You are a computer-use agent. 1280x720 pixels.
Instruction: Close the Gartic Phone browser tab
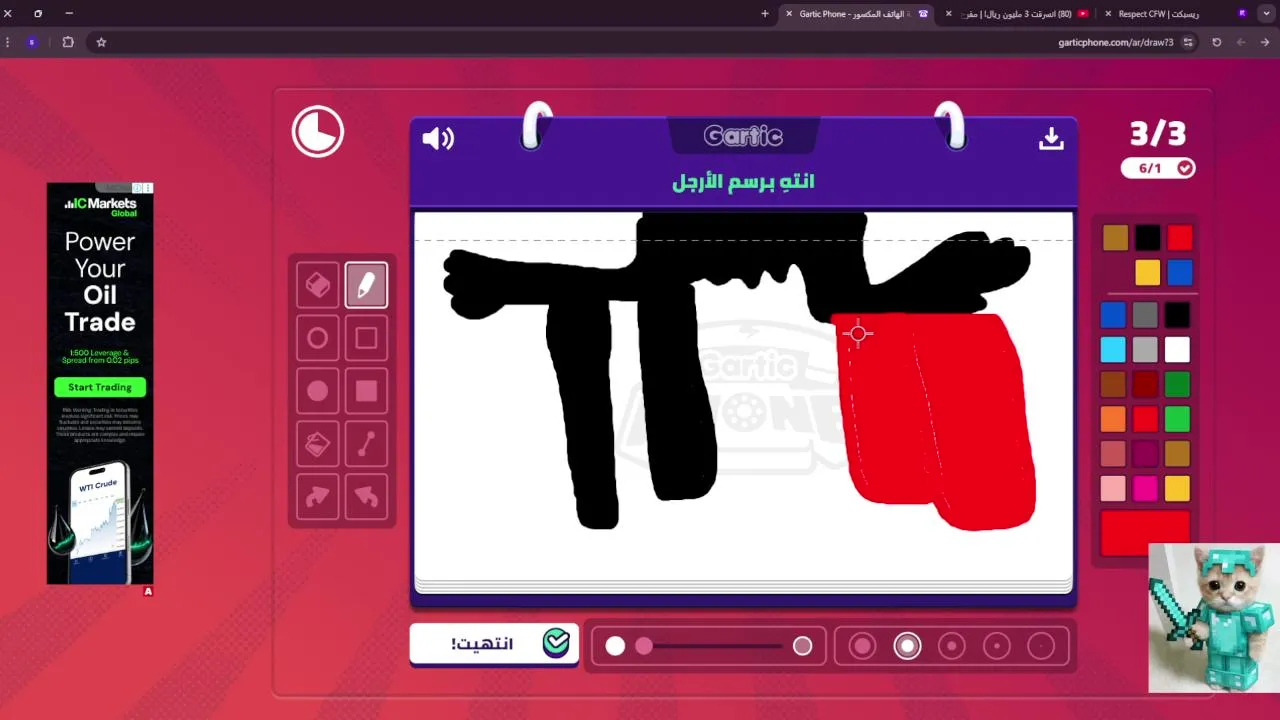[x=789, y=14]
